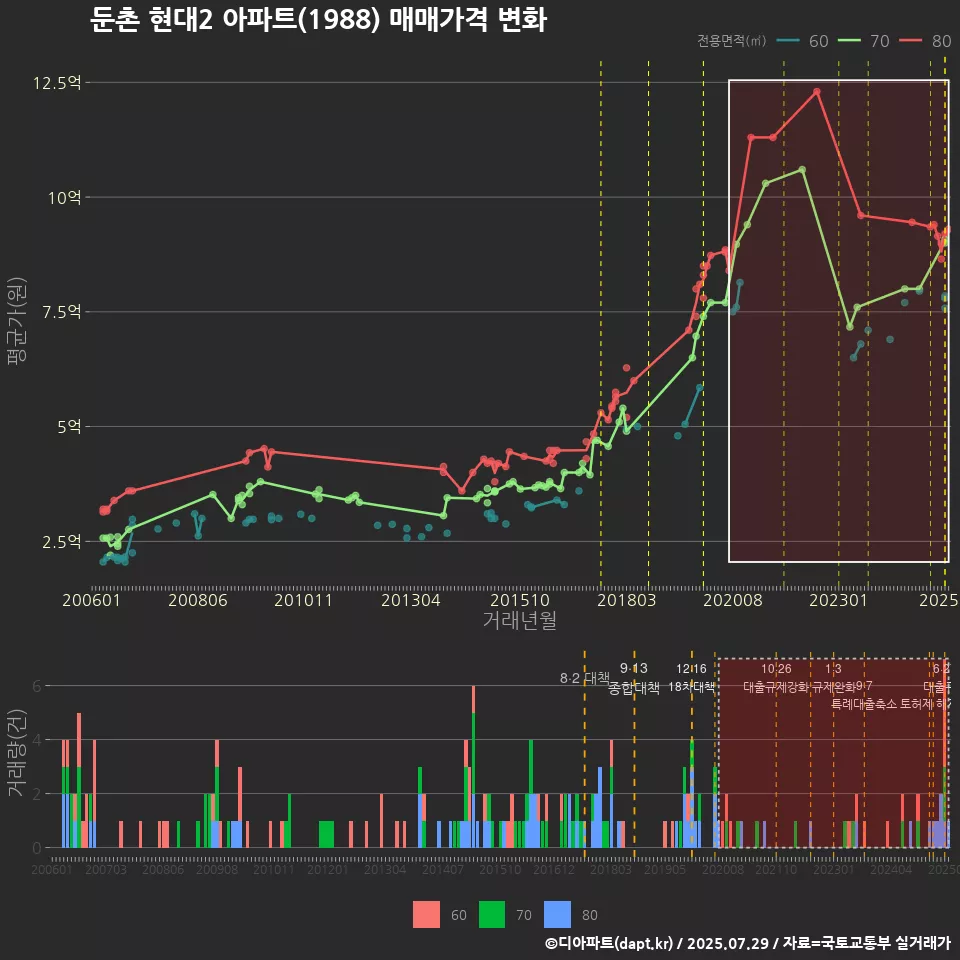
Task: Select the 6 label on volume axis
Action: [x=37, y=686]
